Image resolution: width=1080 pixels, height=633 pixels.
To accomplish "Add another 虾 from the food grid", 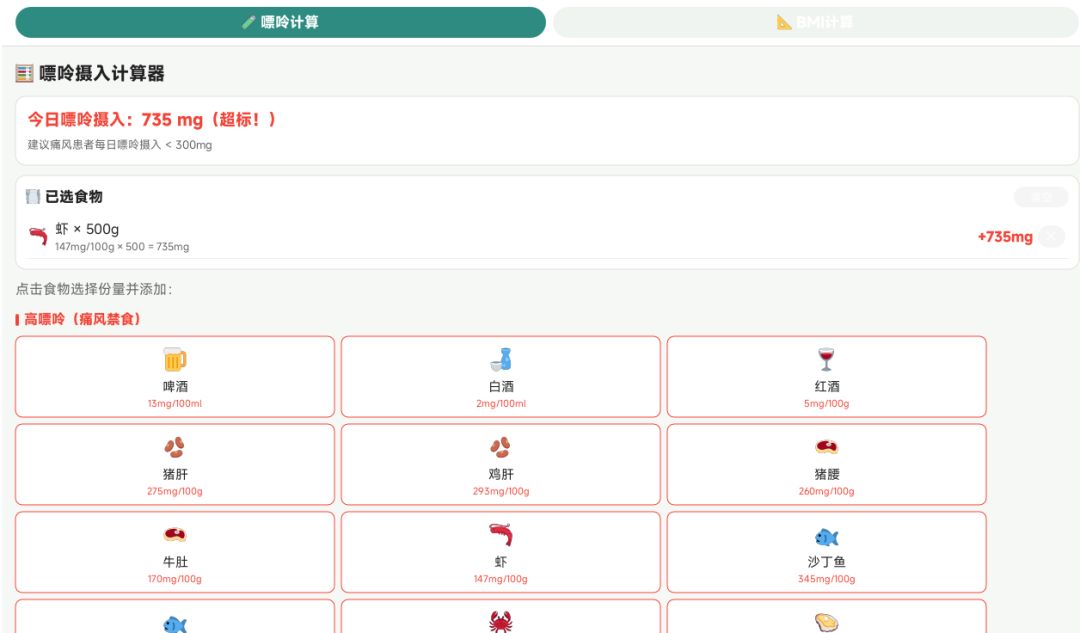I will [501, 552].
